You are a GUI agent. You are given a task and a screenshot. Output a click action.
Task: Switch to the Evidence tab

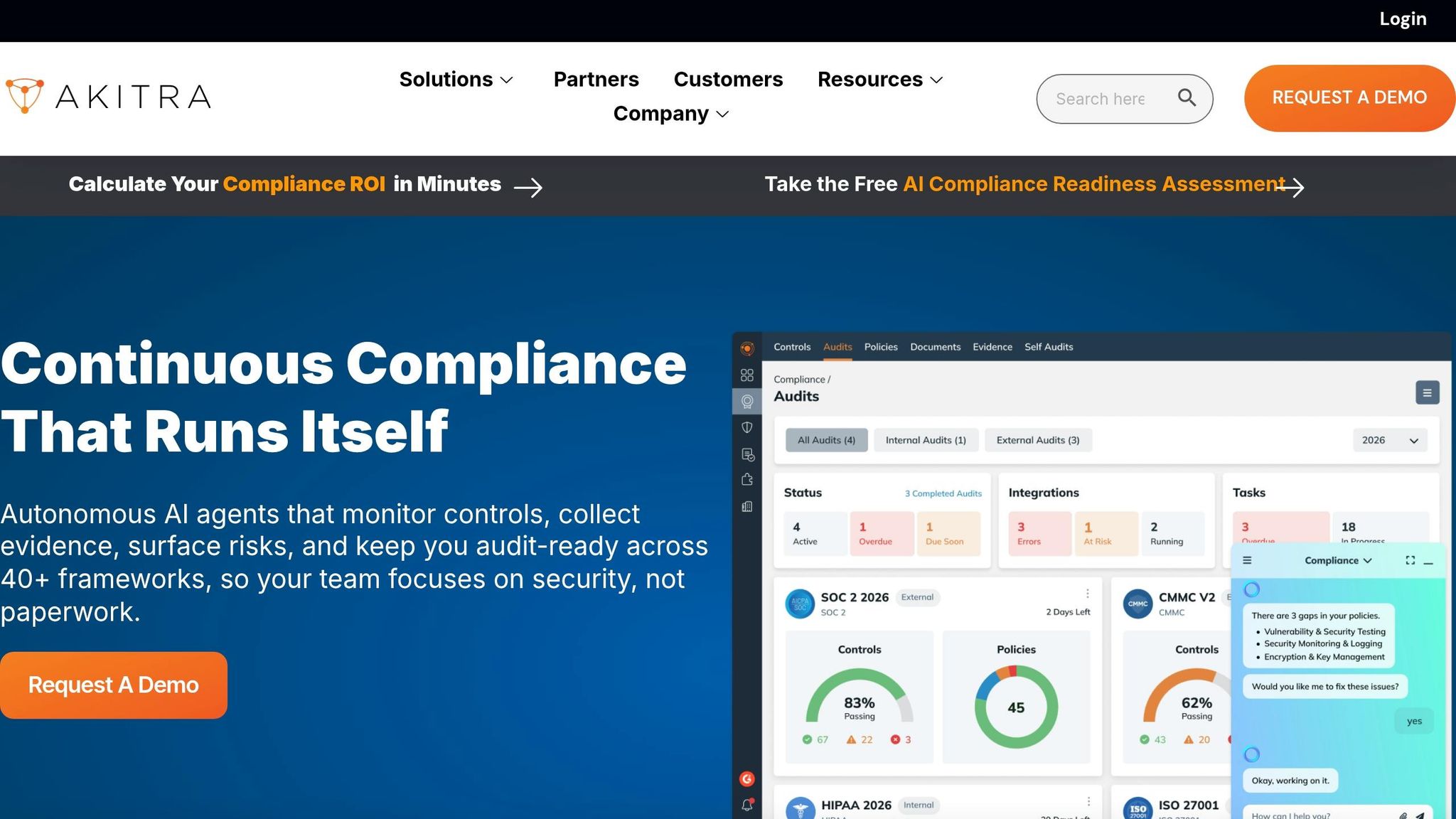click(992, 347)
